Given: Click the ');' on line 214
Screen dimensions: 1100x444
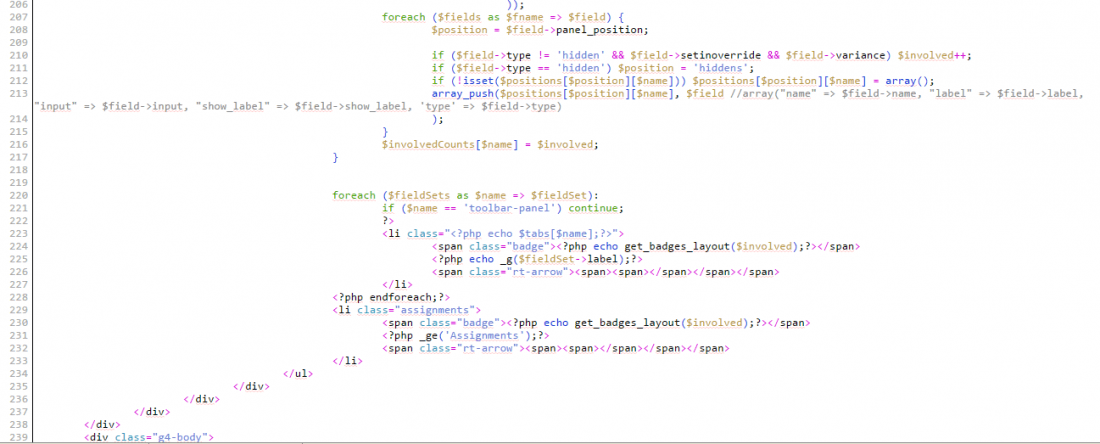Looking at the screenshot, I should 437,119.
